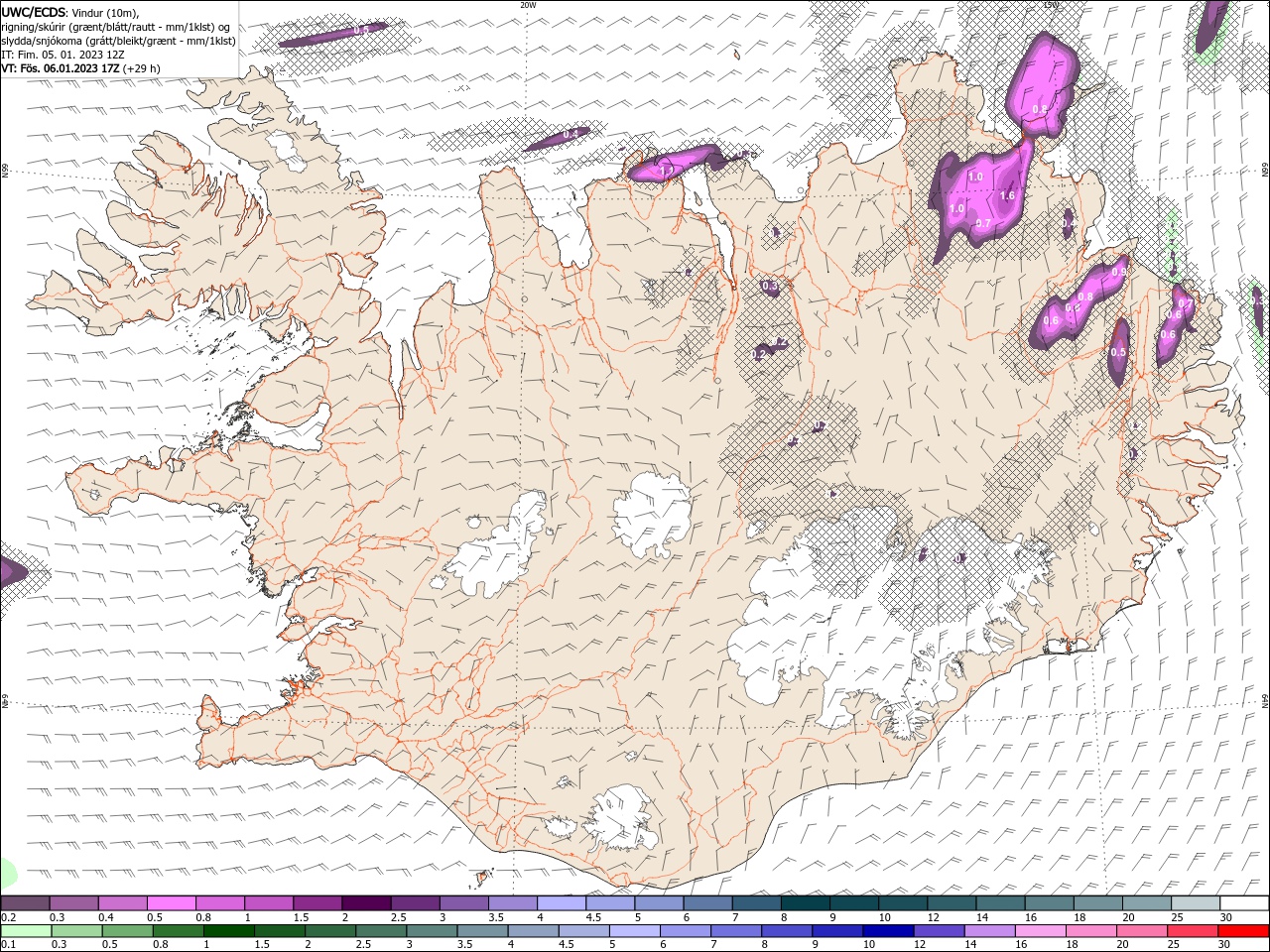Image resolution: width=1270 pixels, height=952 pixels.
Task: Select the light pink swatch labeled 16 in the lower legend row
Action: 1040,931
